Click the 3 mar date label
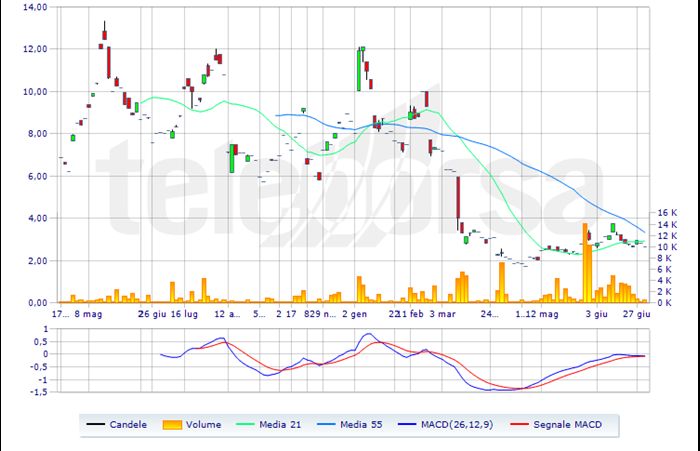 click(442, 314)
